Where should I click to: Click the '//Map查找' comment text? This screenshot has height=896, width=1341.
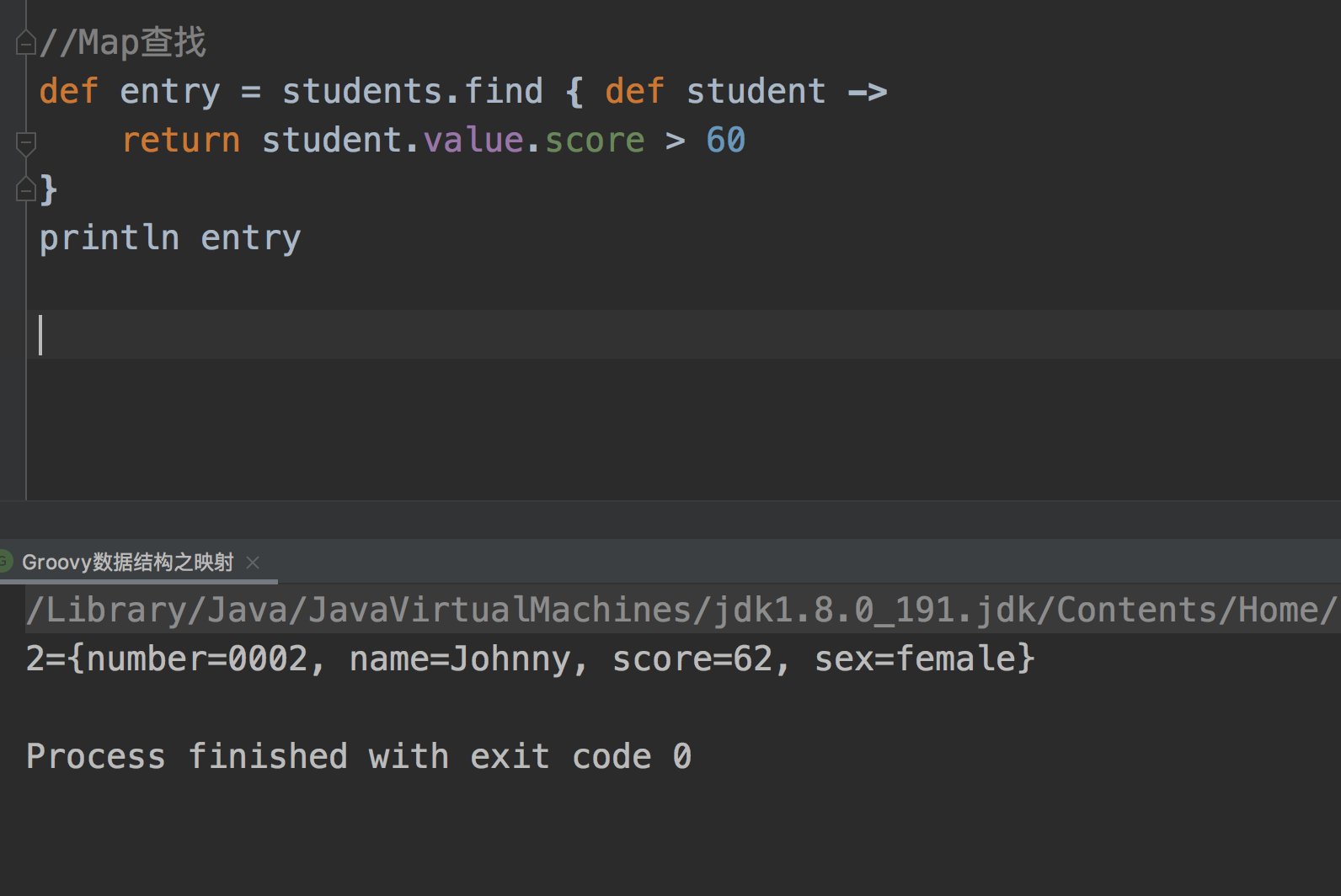click(123, 42)
